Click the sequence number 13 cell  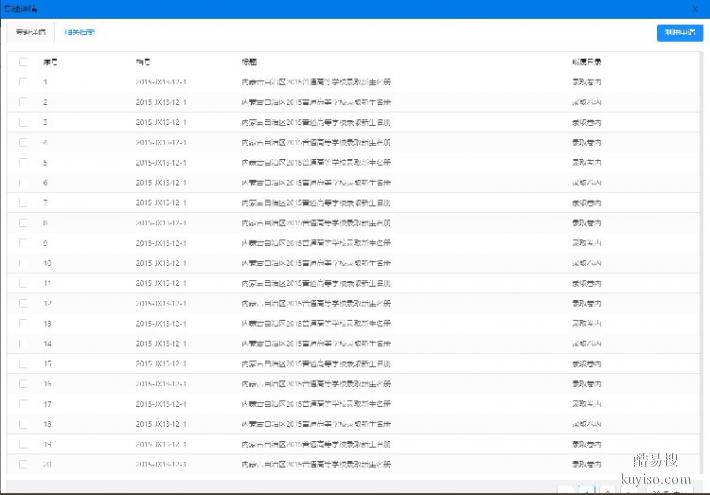pyautogui.click(x=47, y=323)
